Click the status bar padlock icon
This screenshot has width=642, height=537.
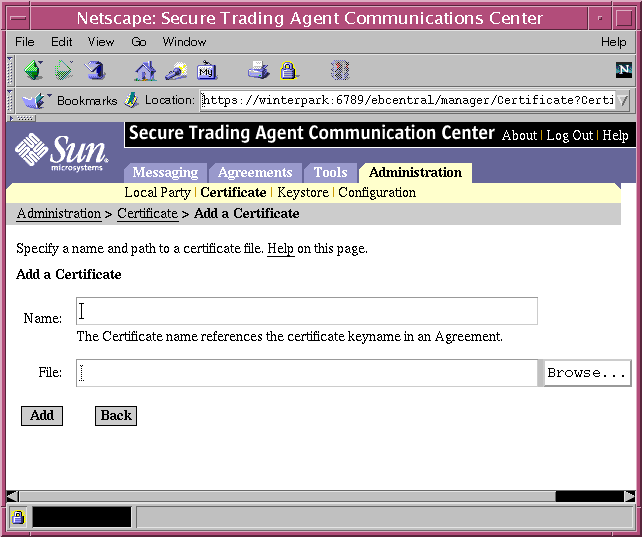pyautogui.click(x=18, y=517)
